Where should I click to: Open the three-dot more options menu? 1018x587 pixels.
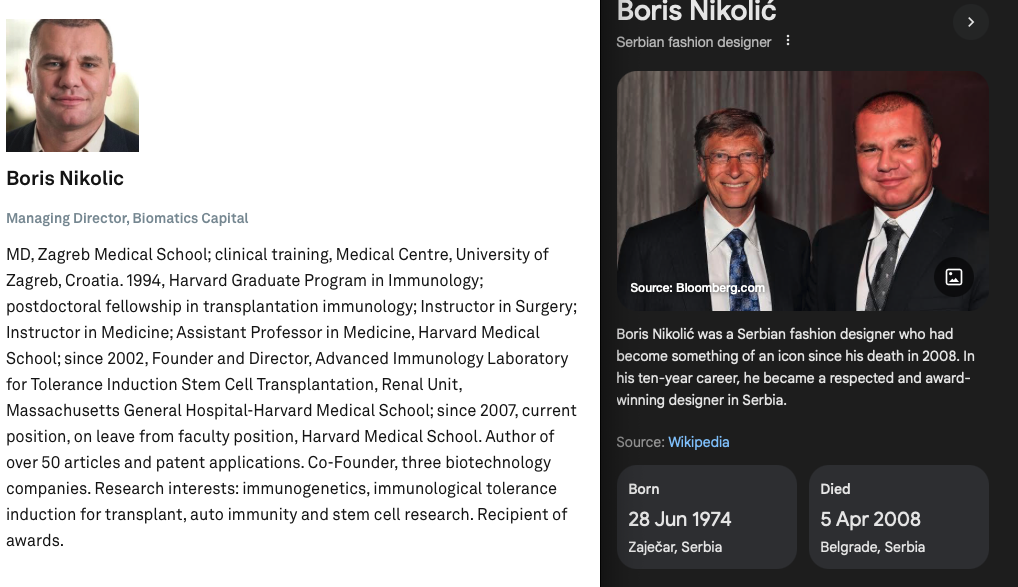[788, 41]
